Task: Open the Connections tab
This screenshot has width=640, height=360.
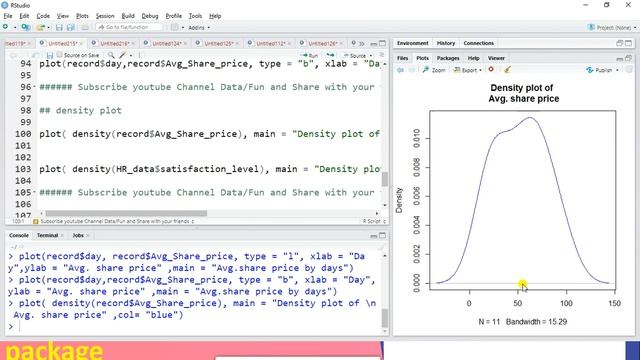Action: click(x=478, y=43)
